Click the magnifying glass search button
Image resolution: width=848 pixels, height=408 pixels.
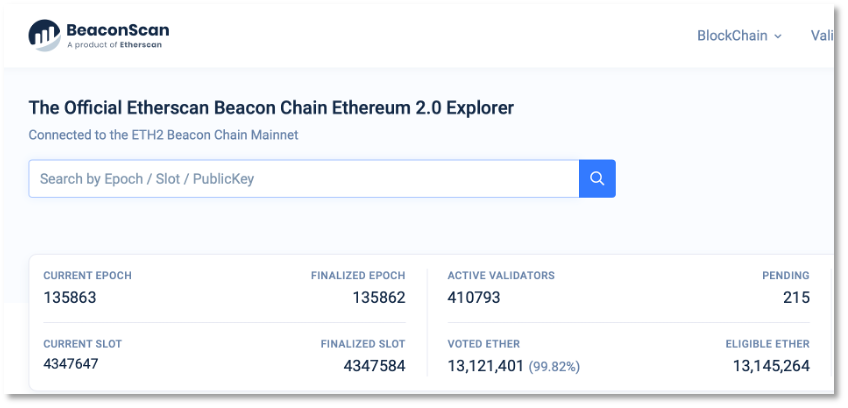pyautogui.click(x=597, y=179)
